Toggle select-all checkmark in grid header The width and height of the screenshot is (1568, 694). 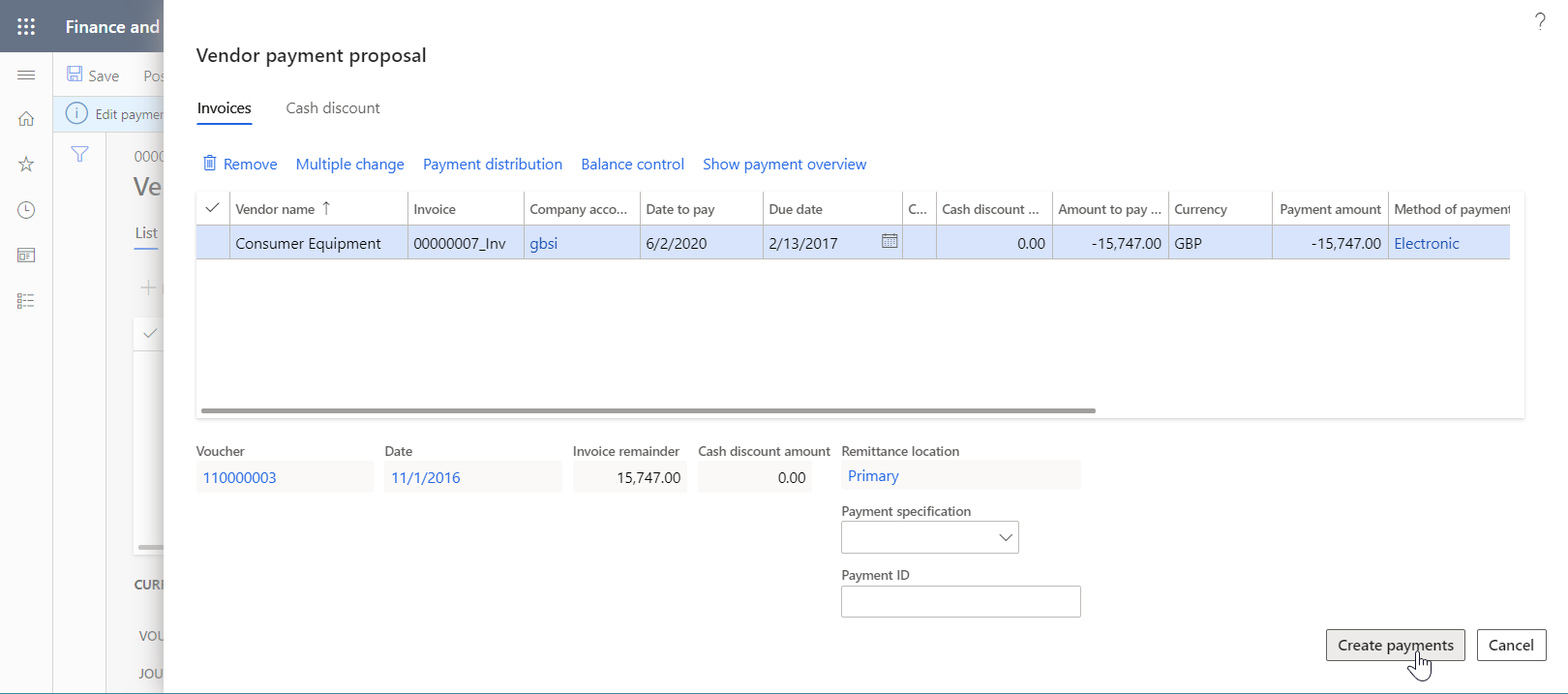point(213,208)
